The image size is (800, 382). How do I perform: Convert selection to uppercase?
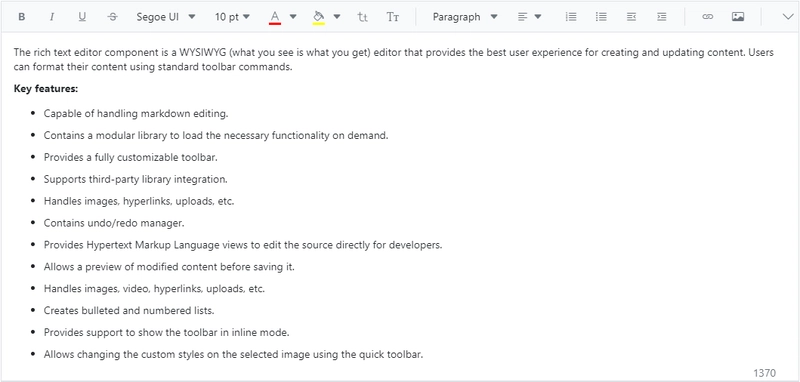point(392,17)
